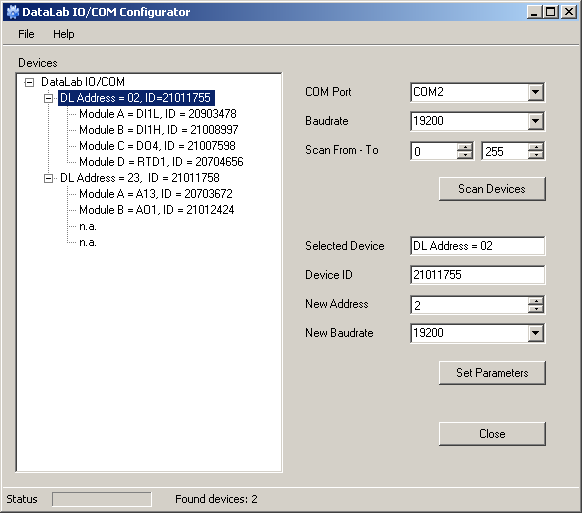
Task: Click the Selected Device text field
Action: 478,246
